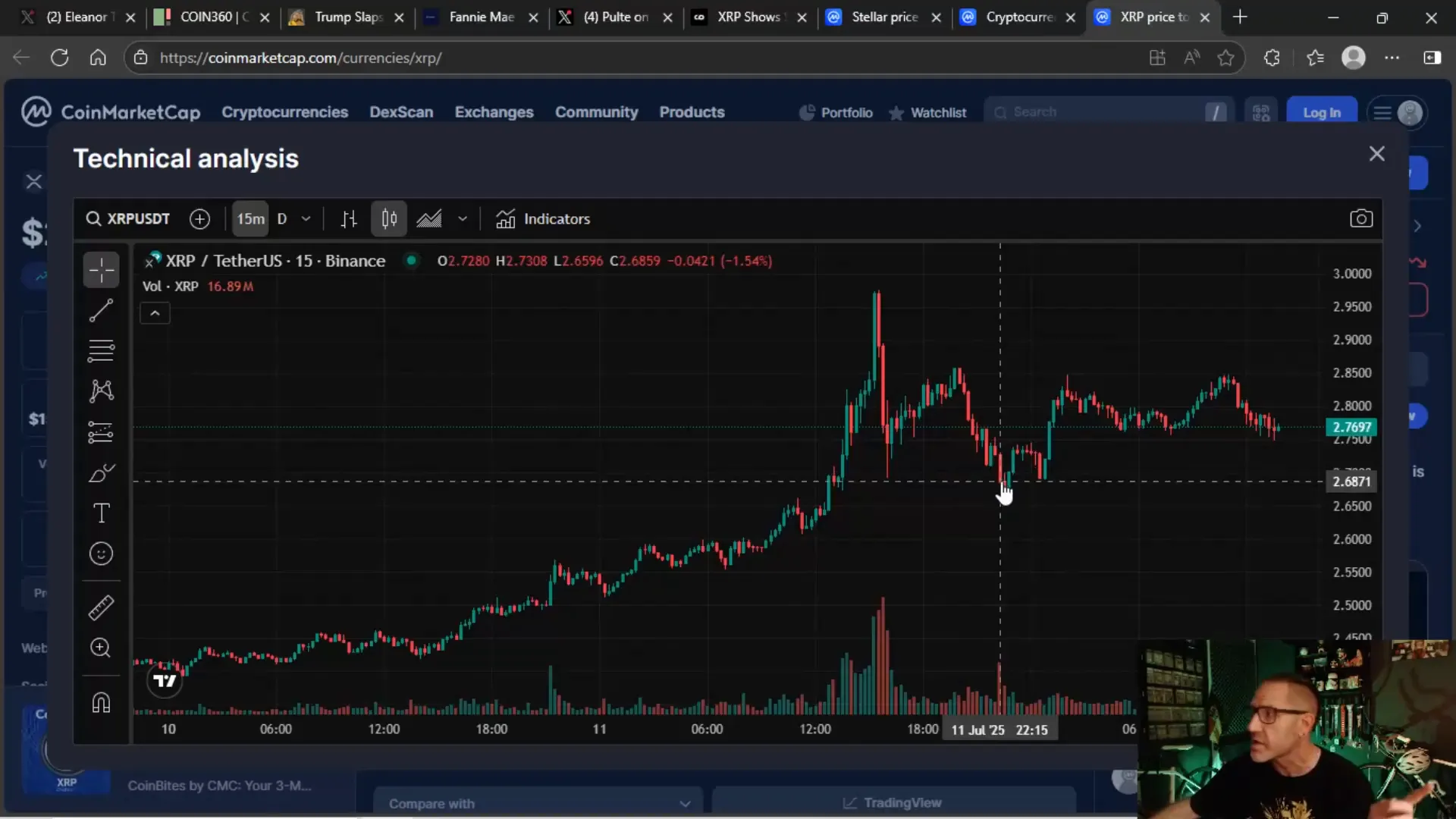Image resolution: width=1456 pixels, height=819 pixels.
Task: Open the forecasting and measurement tools
Action: click(101, 432)
